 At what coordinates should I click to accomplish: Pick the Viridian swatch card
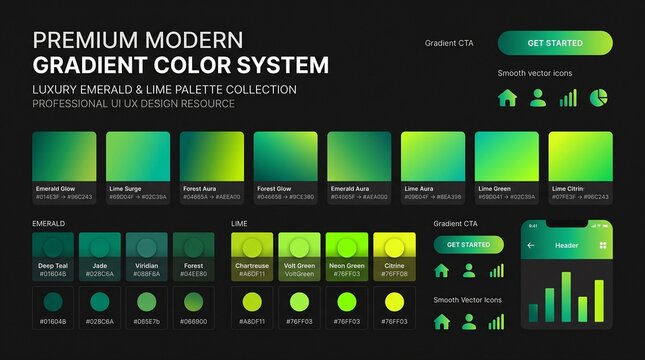[x=146, y=257]
